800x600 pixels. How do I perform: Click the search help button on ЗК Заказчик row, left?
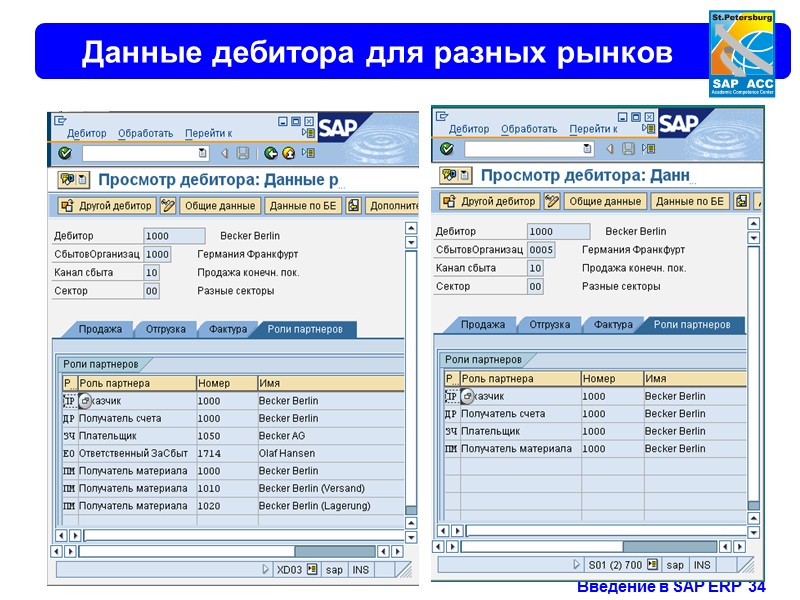coord(85,401)
